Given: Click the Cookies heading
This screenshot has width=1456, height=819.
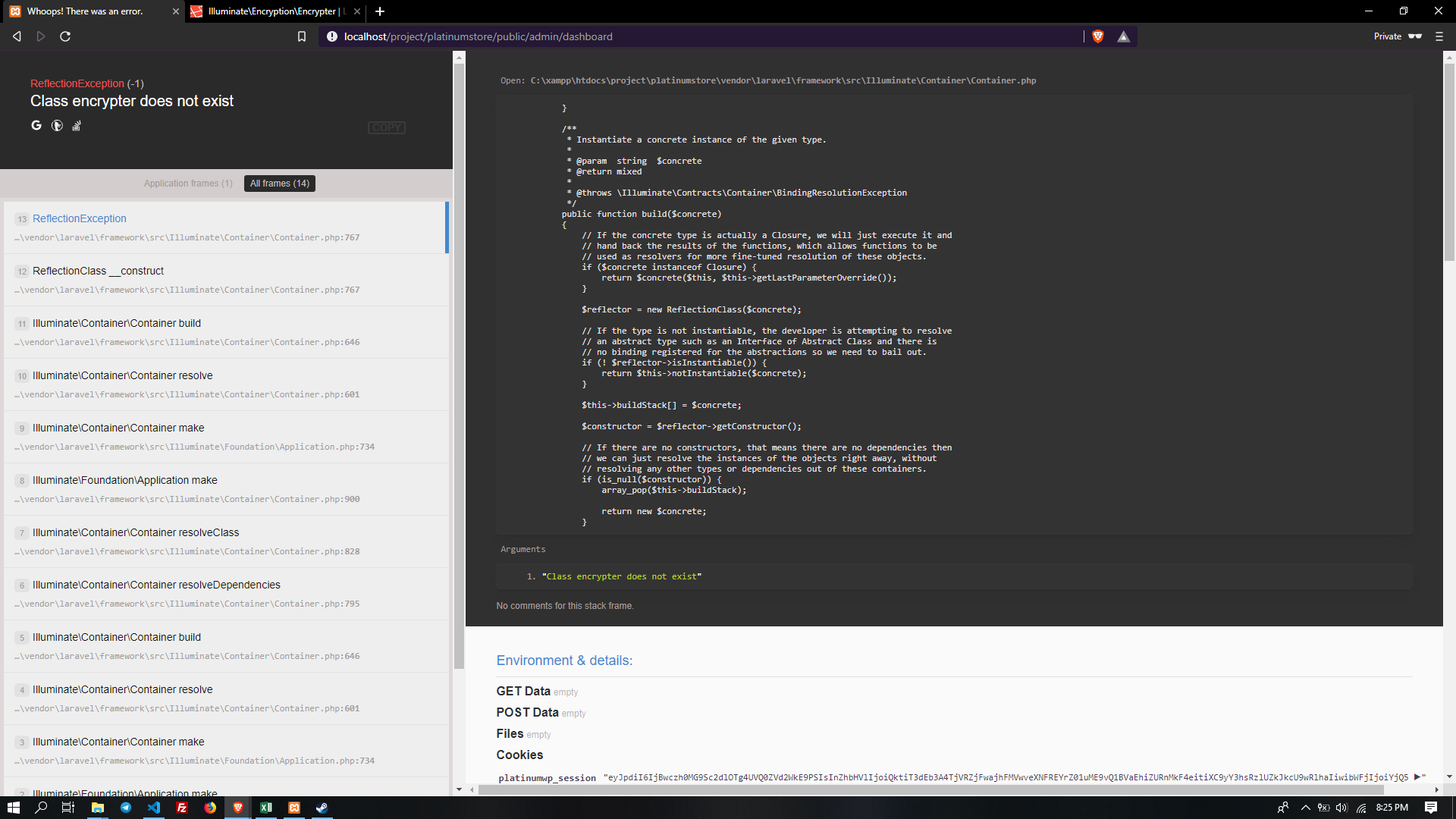Looking at the screenshot, I should point(519,755).
